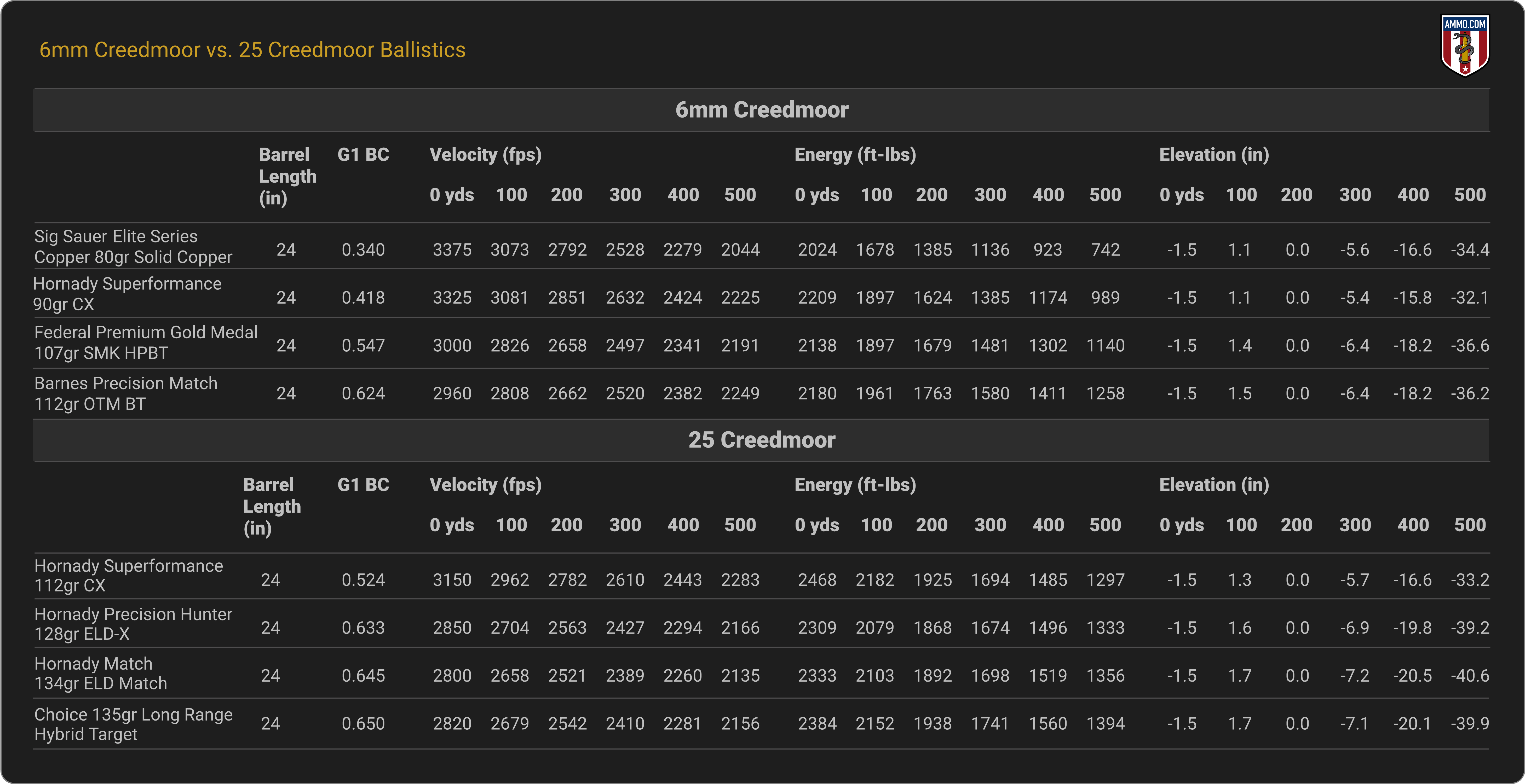The width and height of the screenshot is (1525, 784).
Task: Click the G1 BC value 0.524
Action: click(x=363, y=580)
